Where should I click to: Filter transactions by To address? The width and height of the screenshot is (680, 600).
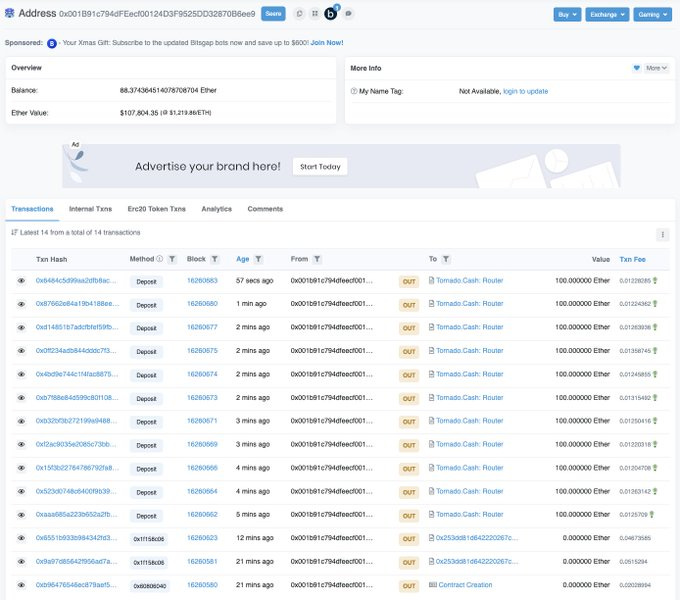point(446,259)
